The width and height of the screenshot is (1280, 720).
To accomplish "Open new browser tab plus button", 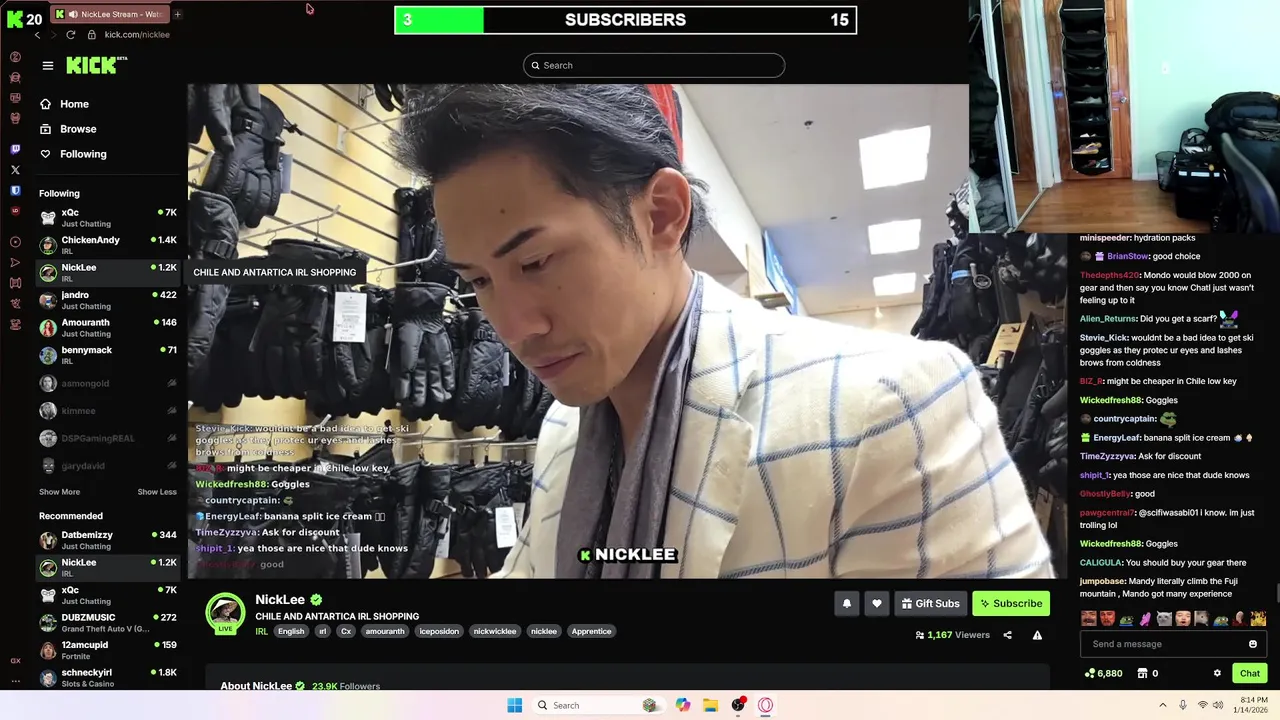I will 177,14.
